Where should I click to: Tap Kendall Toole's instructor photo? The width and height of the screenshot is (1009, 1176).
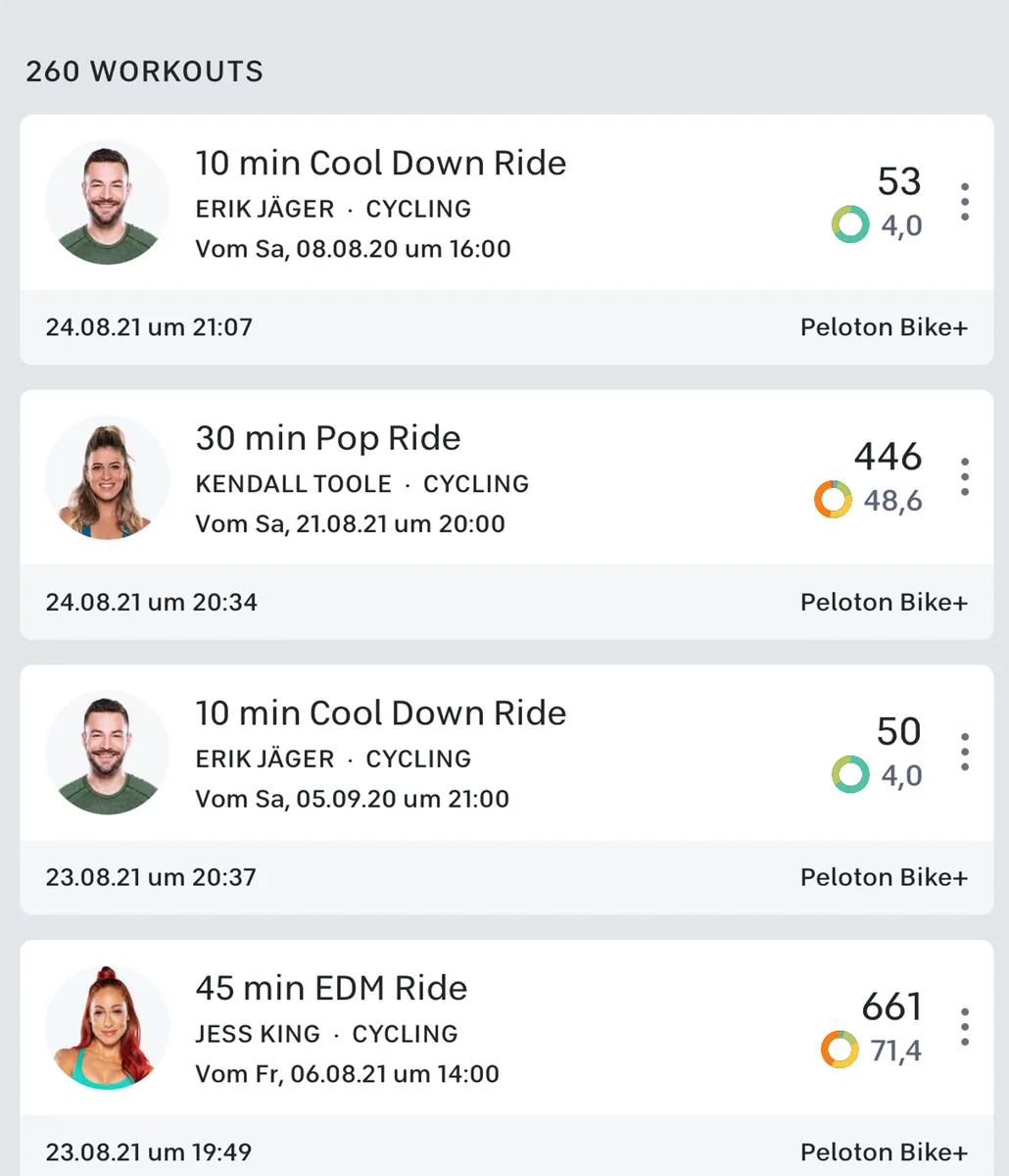tap(108, 477)
